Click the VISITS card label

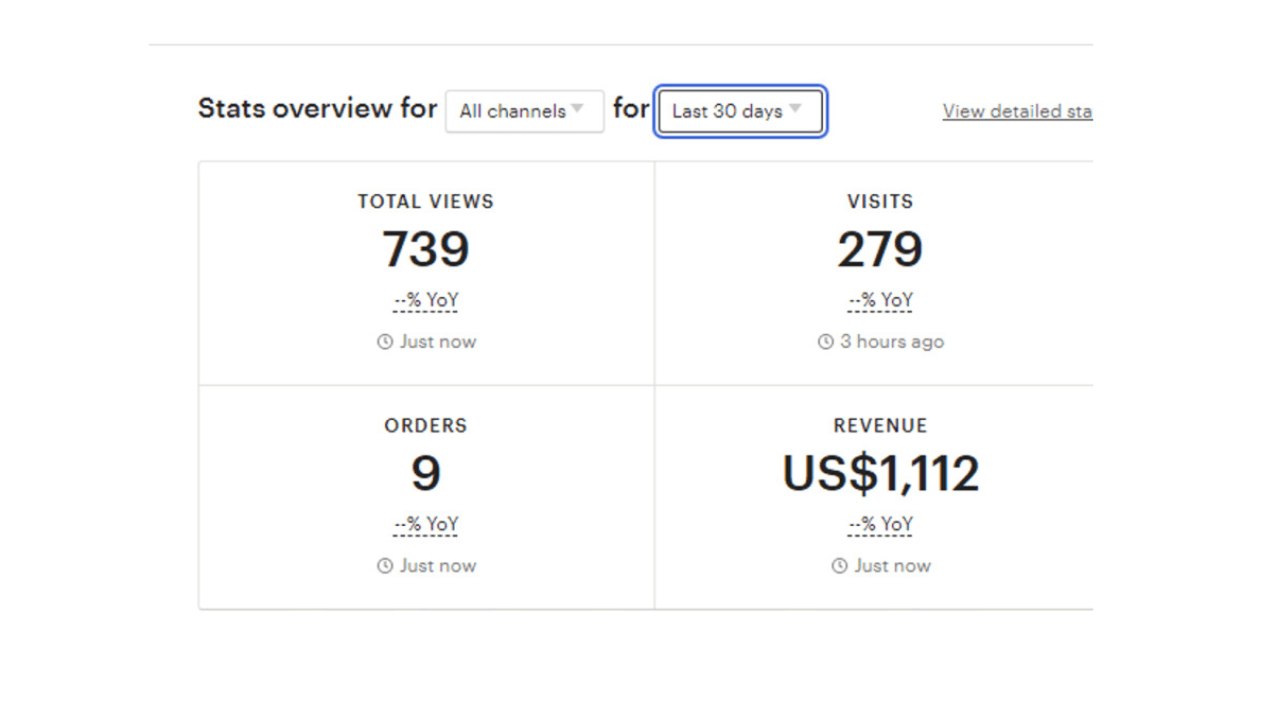tap(880, 201)
